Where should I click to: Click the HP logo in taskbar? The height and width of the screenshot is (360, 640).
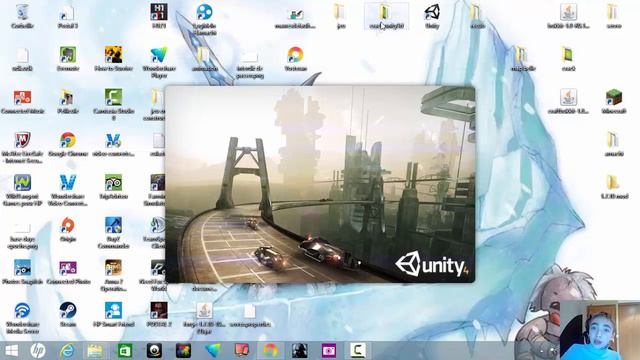point(38,351)
